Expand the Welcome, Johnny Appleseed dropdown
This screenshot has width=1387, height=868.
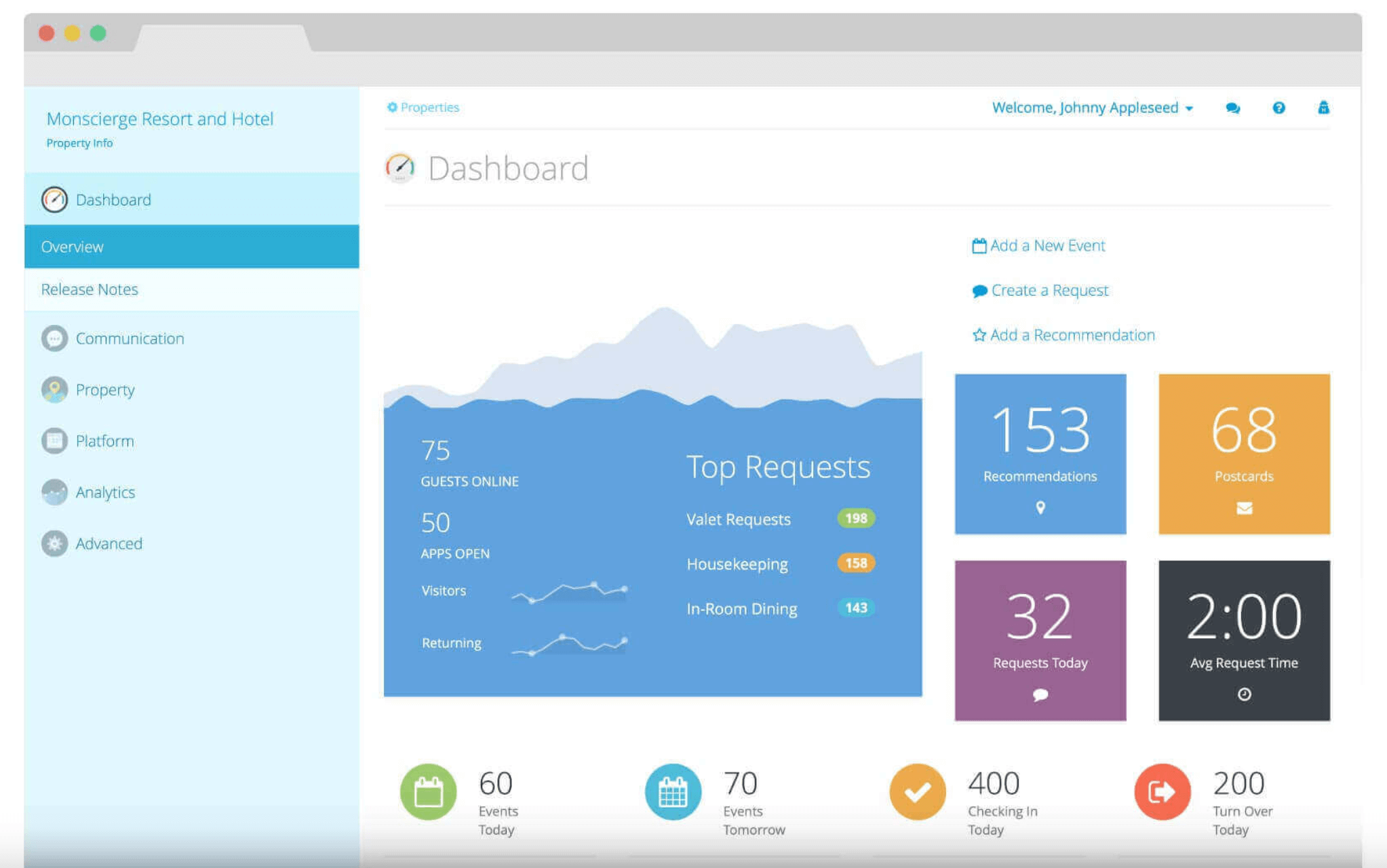coord(1092,108)
